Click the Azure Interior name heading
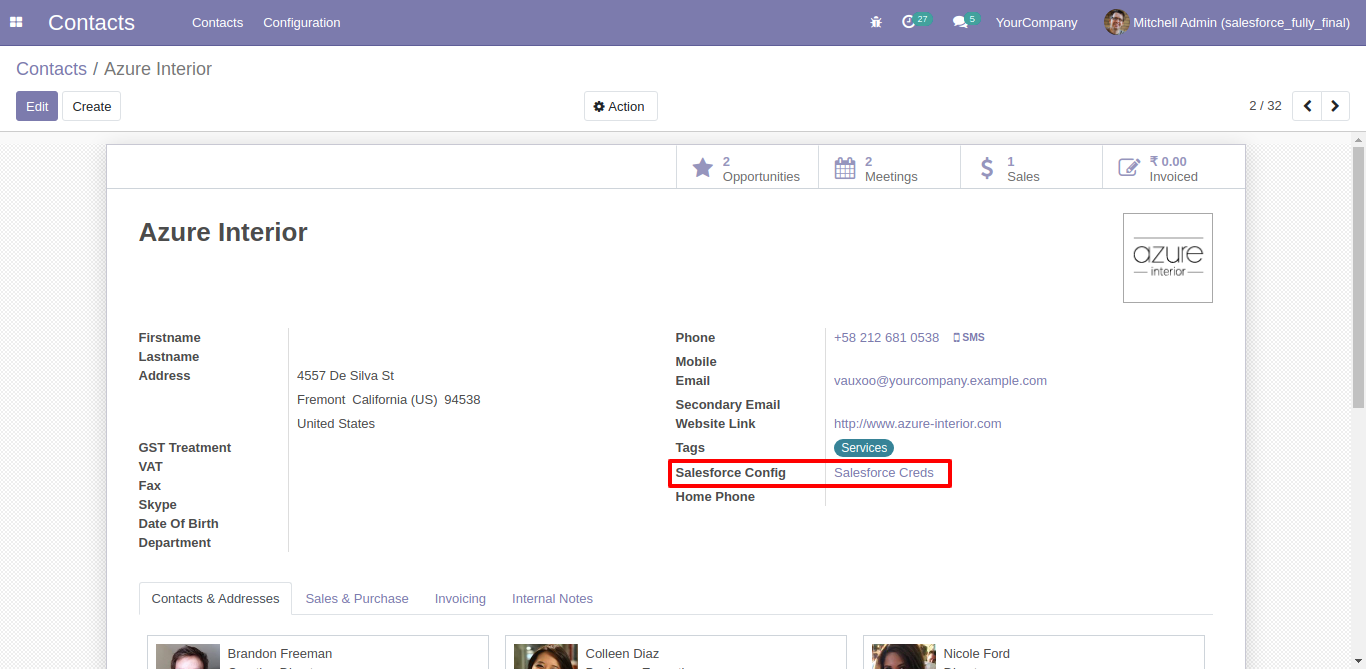 pos(223,232)
